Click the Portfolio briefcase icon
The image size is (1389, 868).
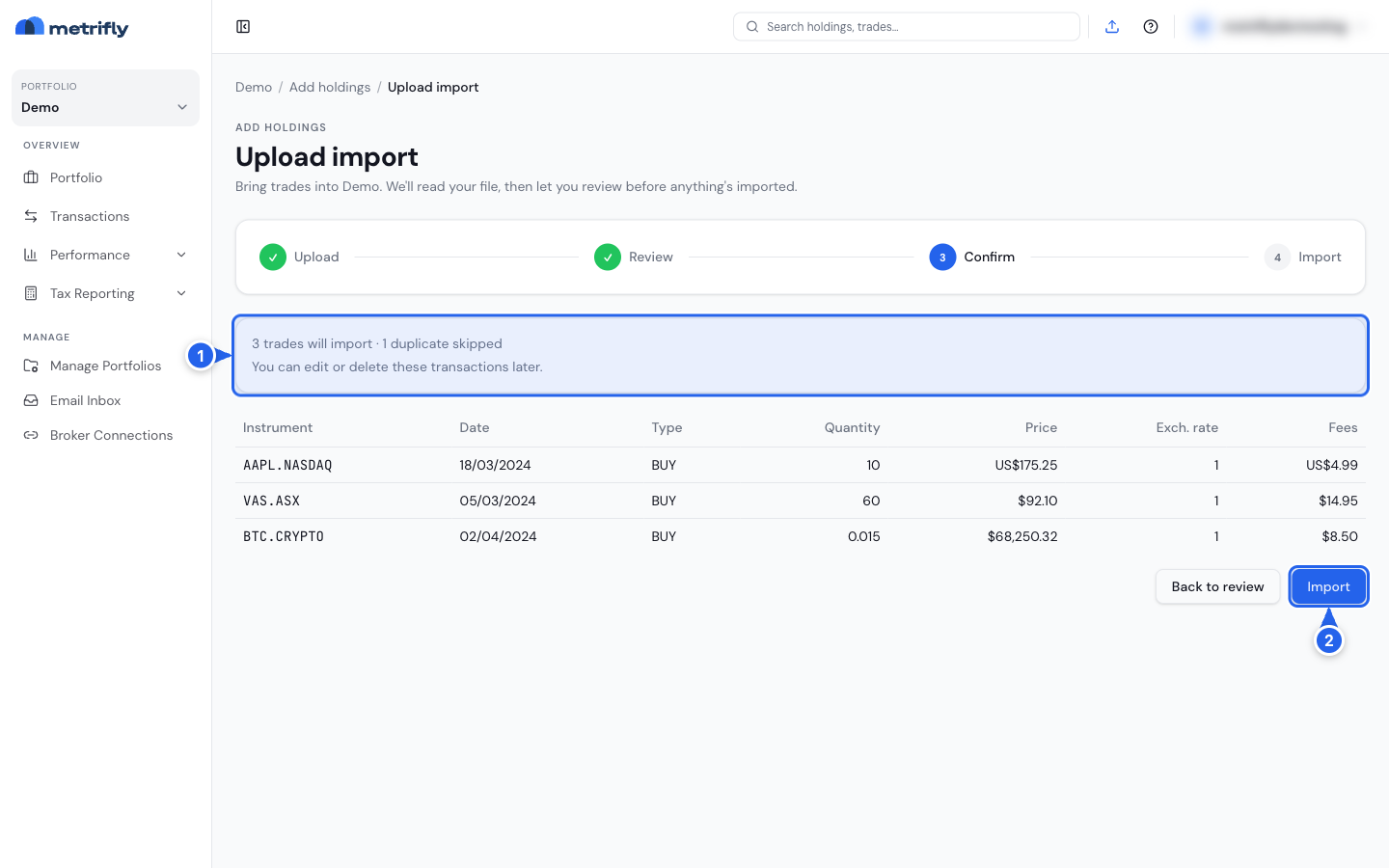click(x=31, y=177)
